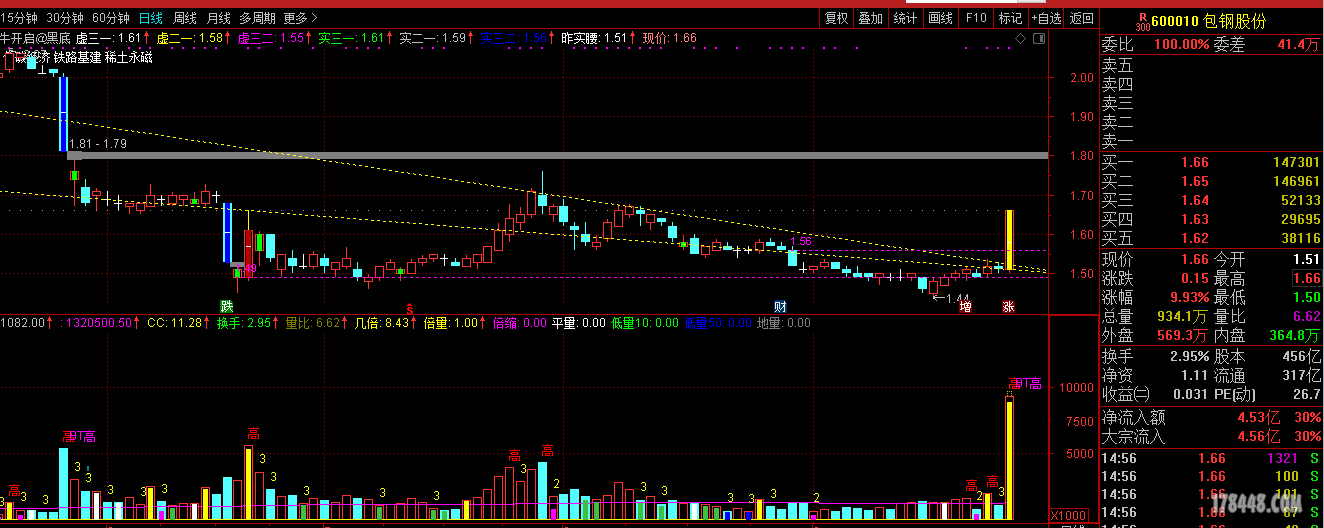Image resolution: width=1324 pixels, height=528 pixels.
Task: Click the 复权 button
Action: [x=836, y=18]
